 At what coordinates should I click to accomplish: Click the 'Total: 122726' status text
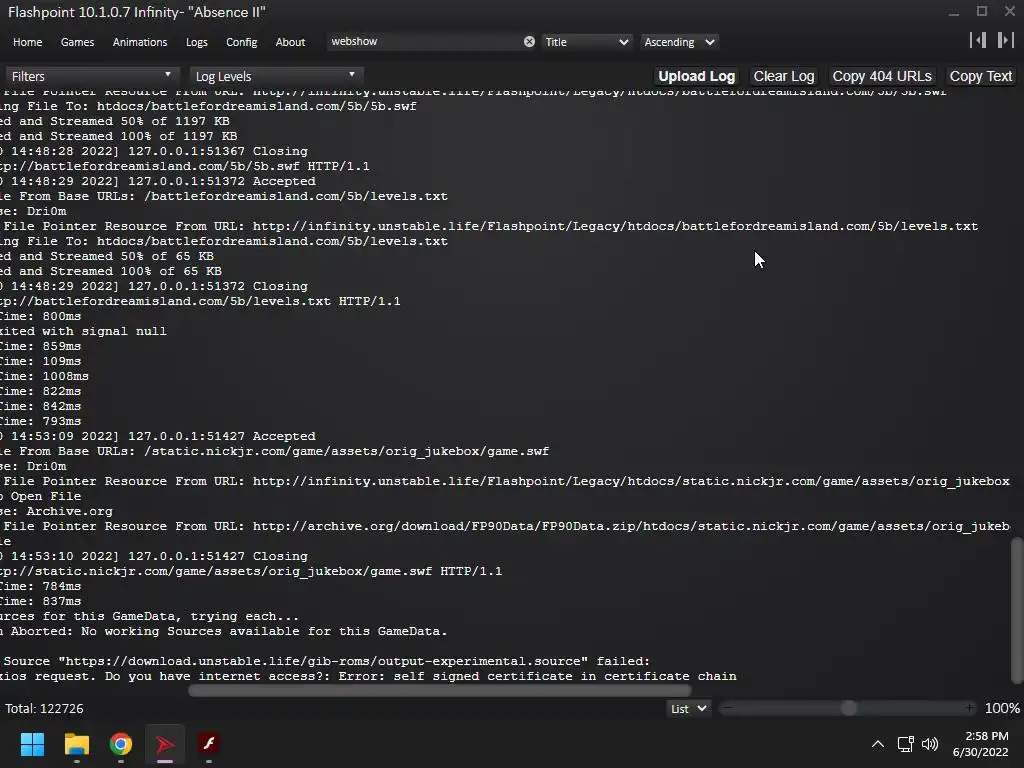coord(44,709)
